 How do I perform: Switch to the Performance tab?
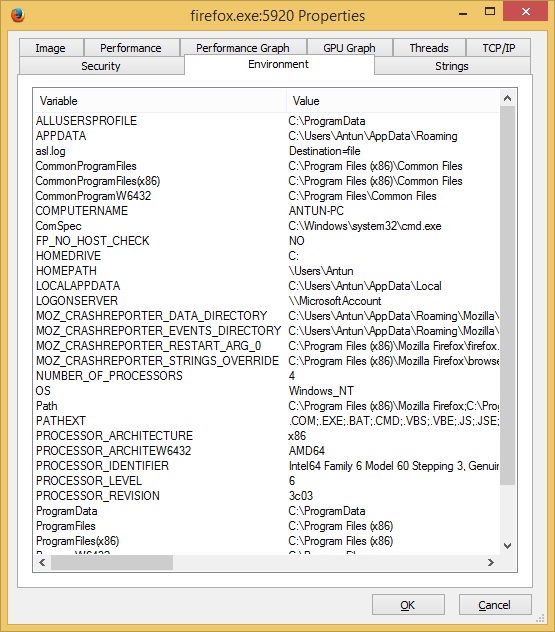pos(131,48)
